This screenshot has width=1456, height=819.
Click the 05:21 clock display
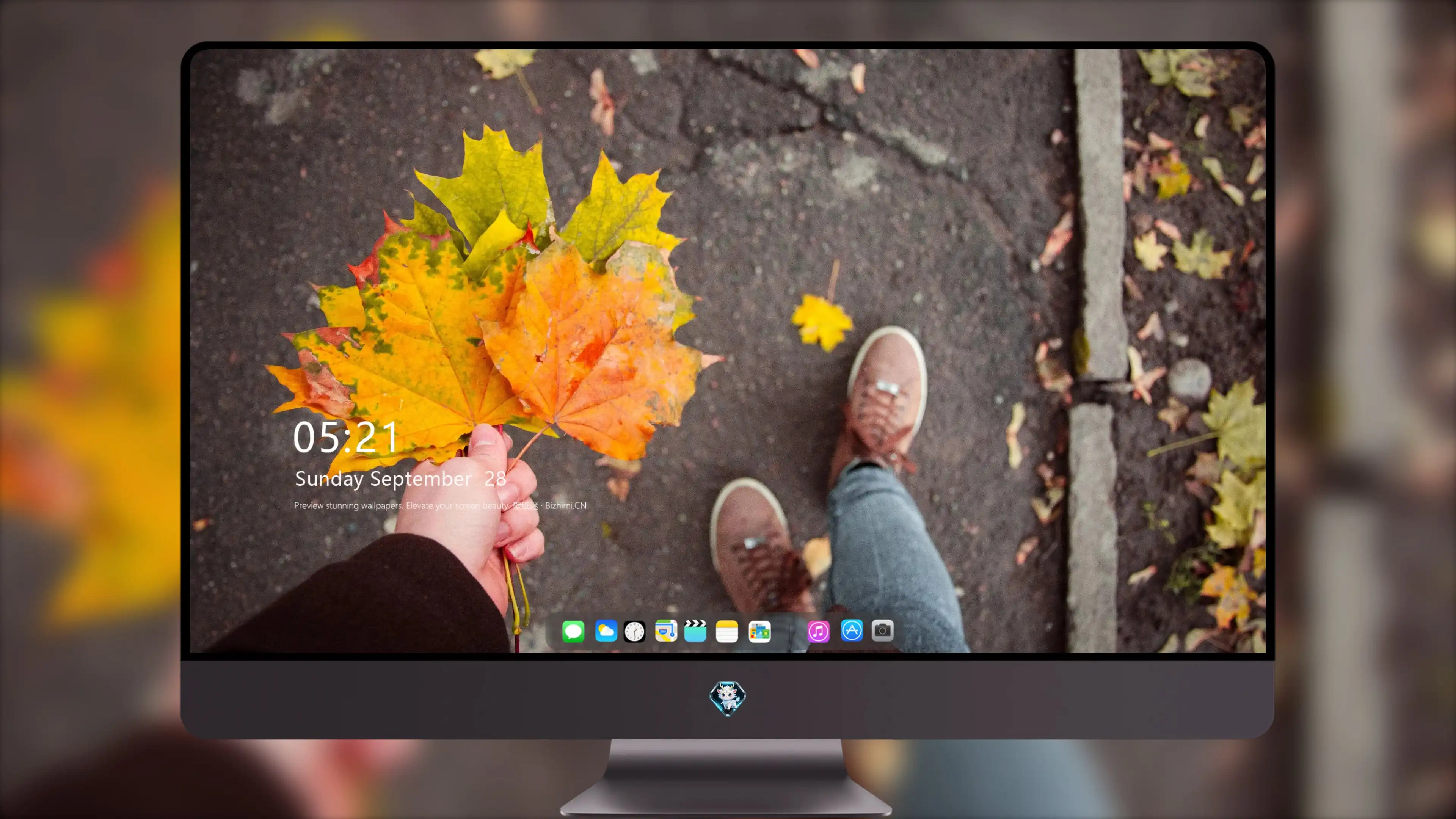click(x=345, y=437)
